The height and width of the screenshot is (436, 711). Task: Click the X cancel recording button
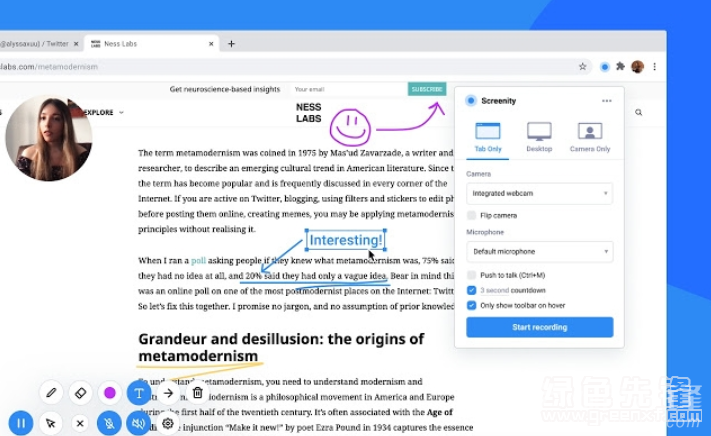click(x=80, y=423)
